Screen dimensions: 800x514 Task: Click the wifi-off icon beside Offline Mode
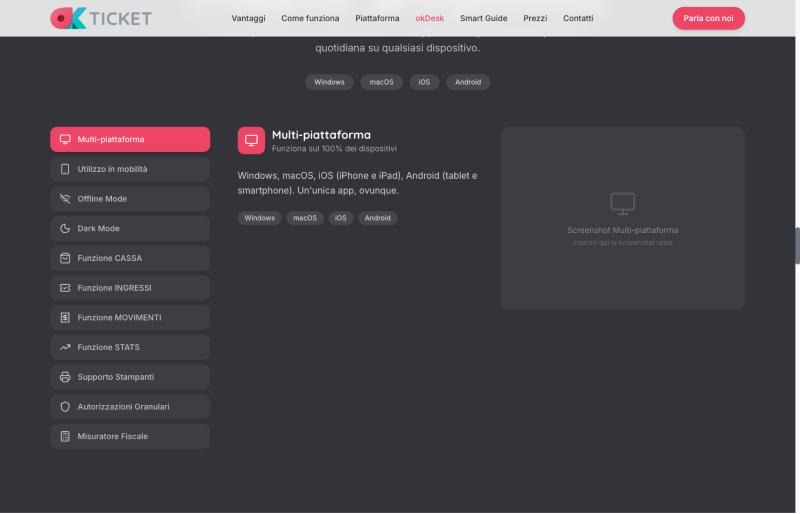coord(65,199)
